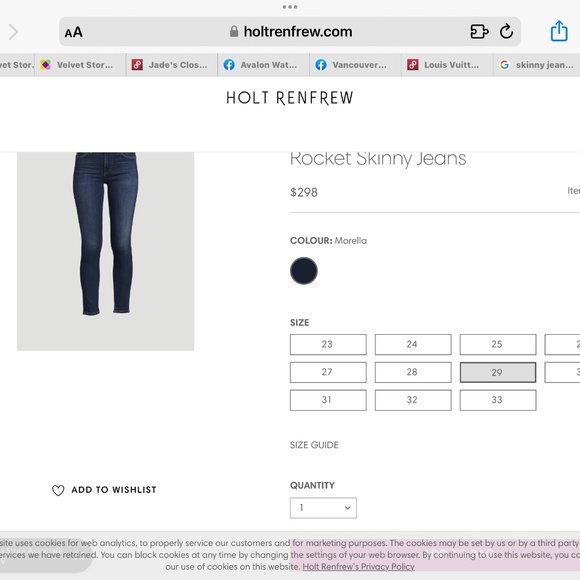Open Holt Renfrew's Privacy Policy link
The image size is (580, 580).
point(358,567)
